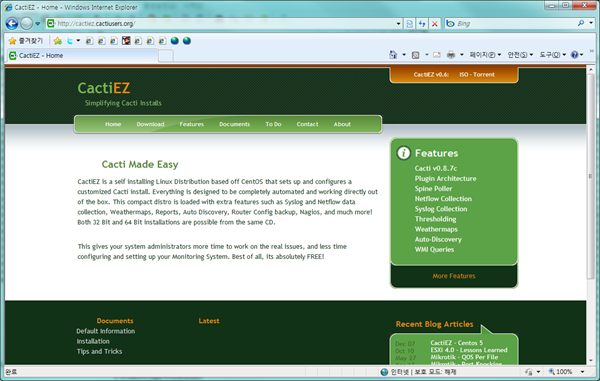Expand the Home icon dropdown arrow
The height and width of the screenshot is (381, 600).
click(x=404, y=55)
